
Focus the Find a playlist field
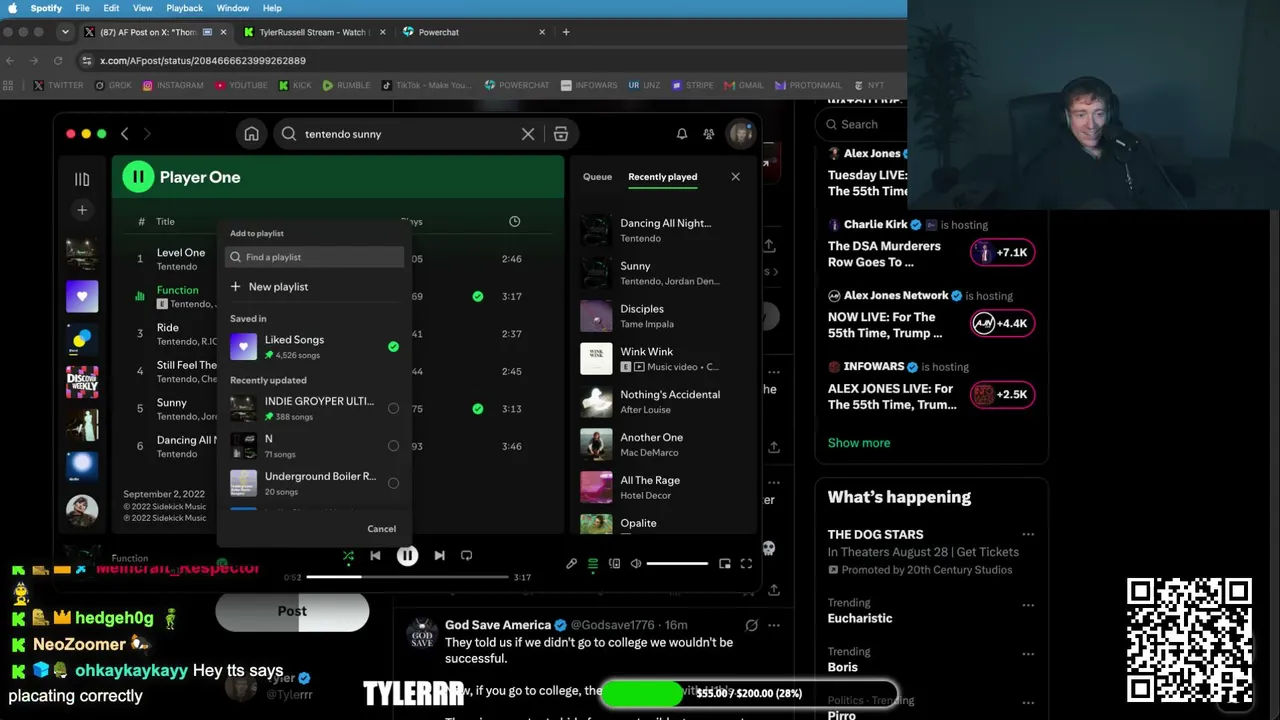point(314,257)
